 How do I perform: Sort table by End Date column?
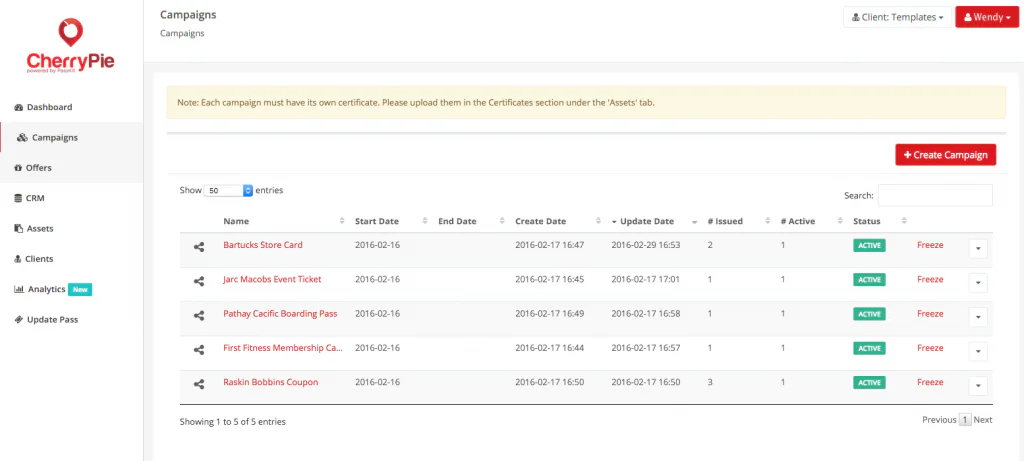click(470, 221)
